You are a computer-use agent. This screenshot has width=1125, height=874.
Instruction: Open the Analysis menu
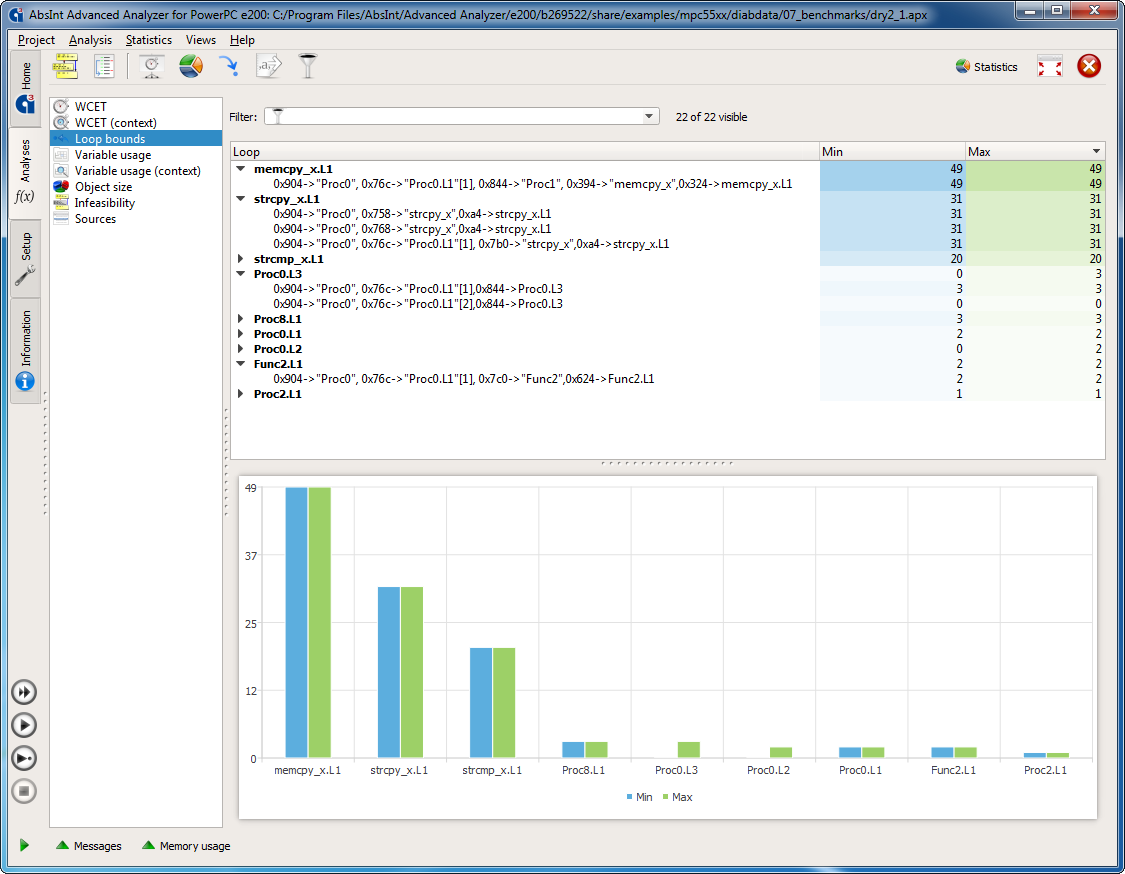coord(90,40)
